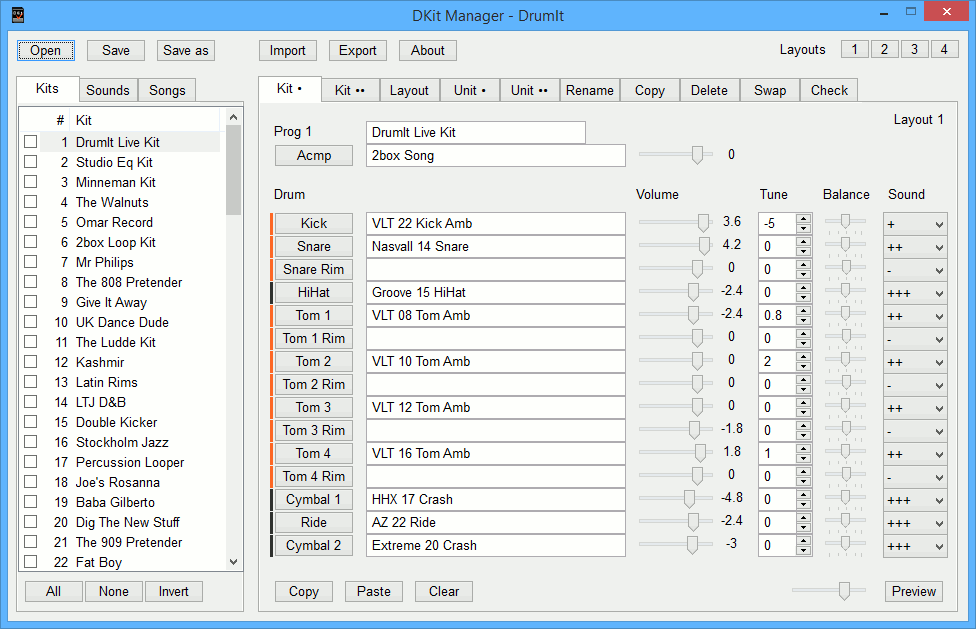This screenshot has height=629, width=976.
Task: Click the Save as button
Action: tap(185, 50)
